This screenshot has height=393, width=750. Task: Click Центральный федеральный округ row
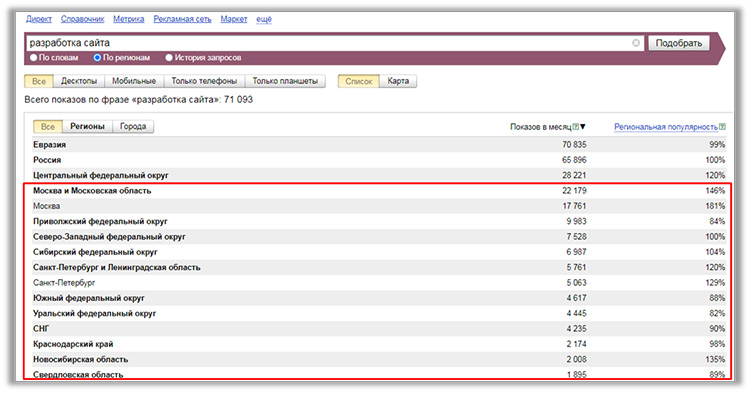point(379,175)
